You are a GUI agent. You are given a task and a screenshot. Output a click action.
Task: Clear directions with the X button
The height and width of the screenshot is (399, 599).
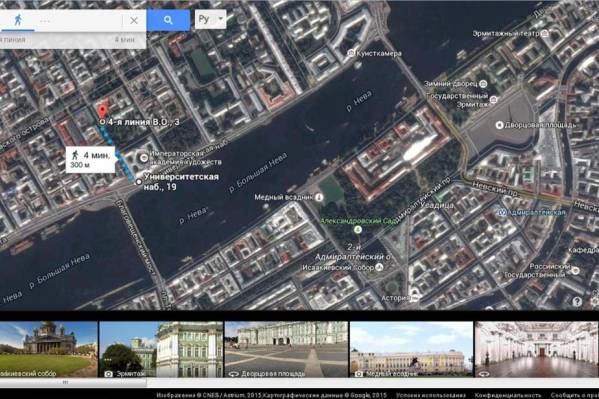[x=134, y=21]
